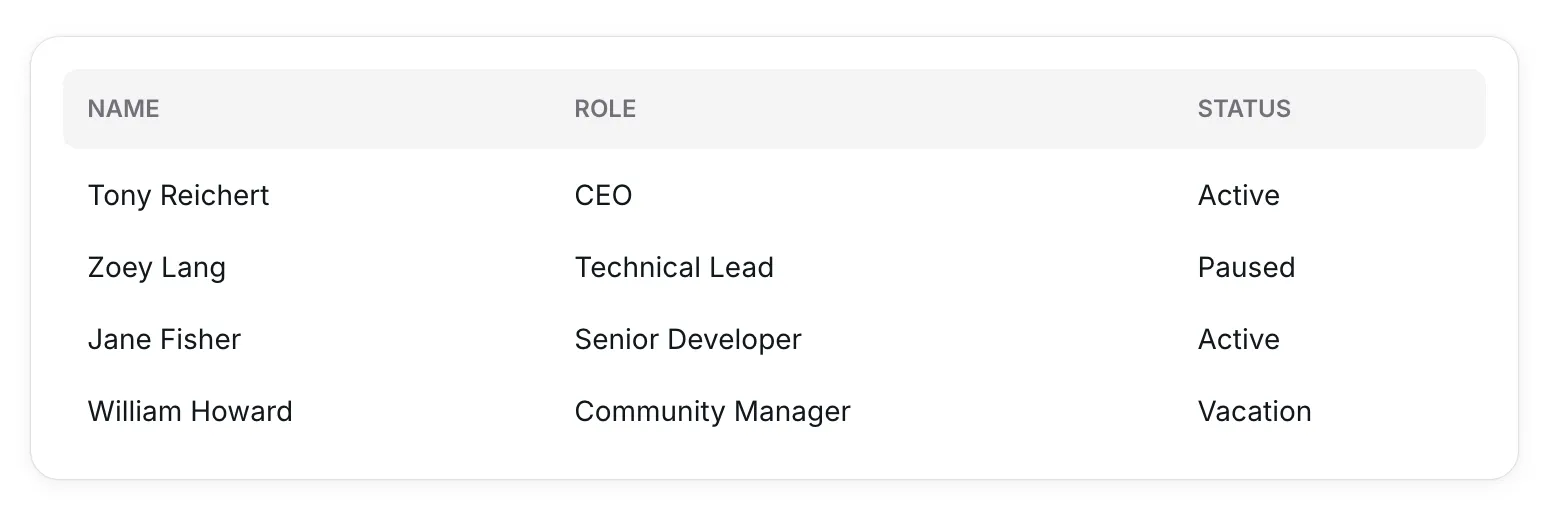This screenshot has height=508, width=1544.
Task: Click the STATUS column header
Action: click(x=1244, y=109)
